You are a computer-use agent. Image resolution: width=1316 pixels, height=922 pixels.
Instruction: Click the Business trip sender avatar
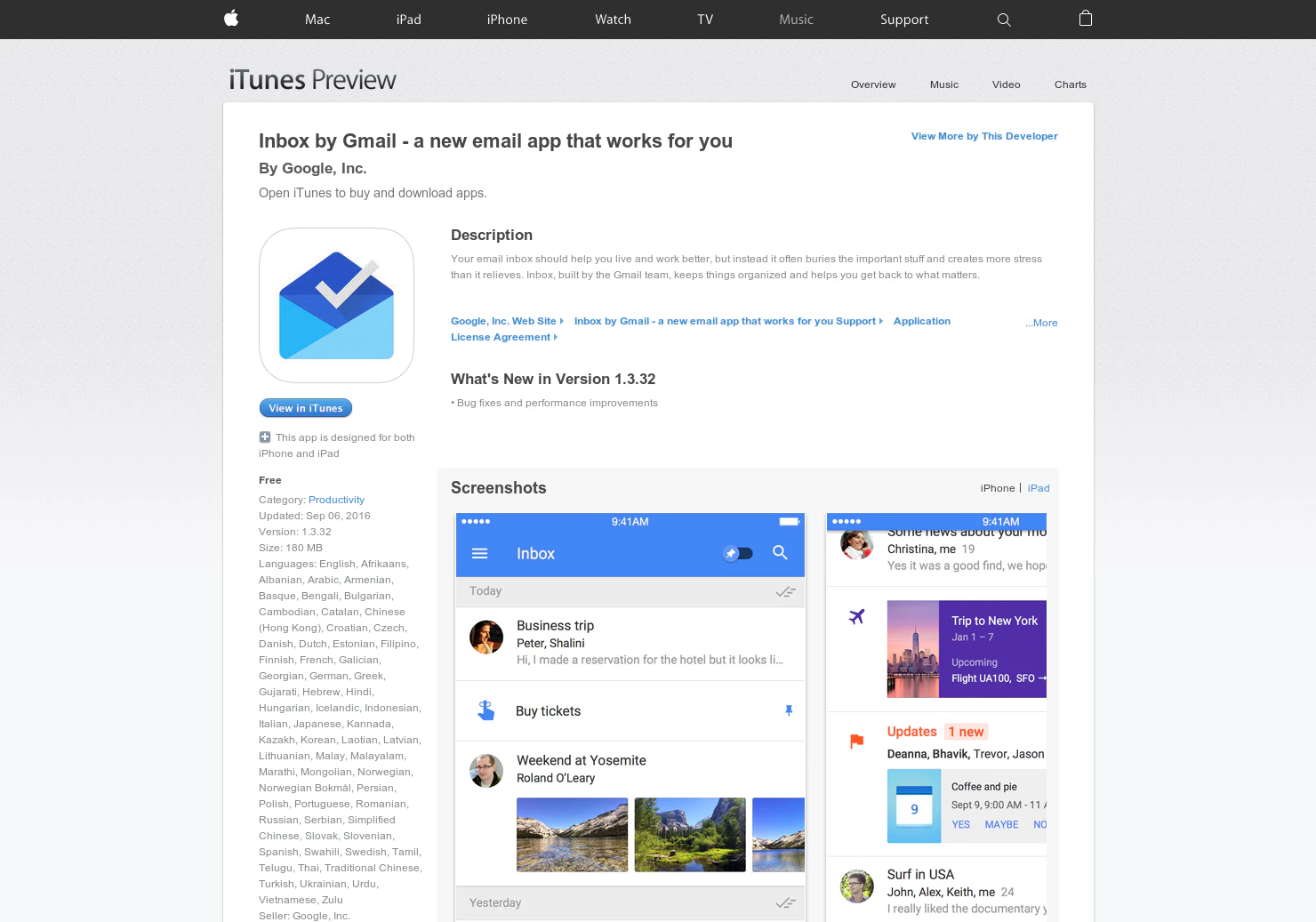click(x=486, y=637)
